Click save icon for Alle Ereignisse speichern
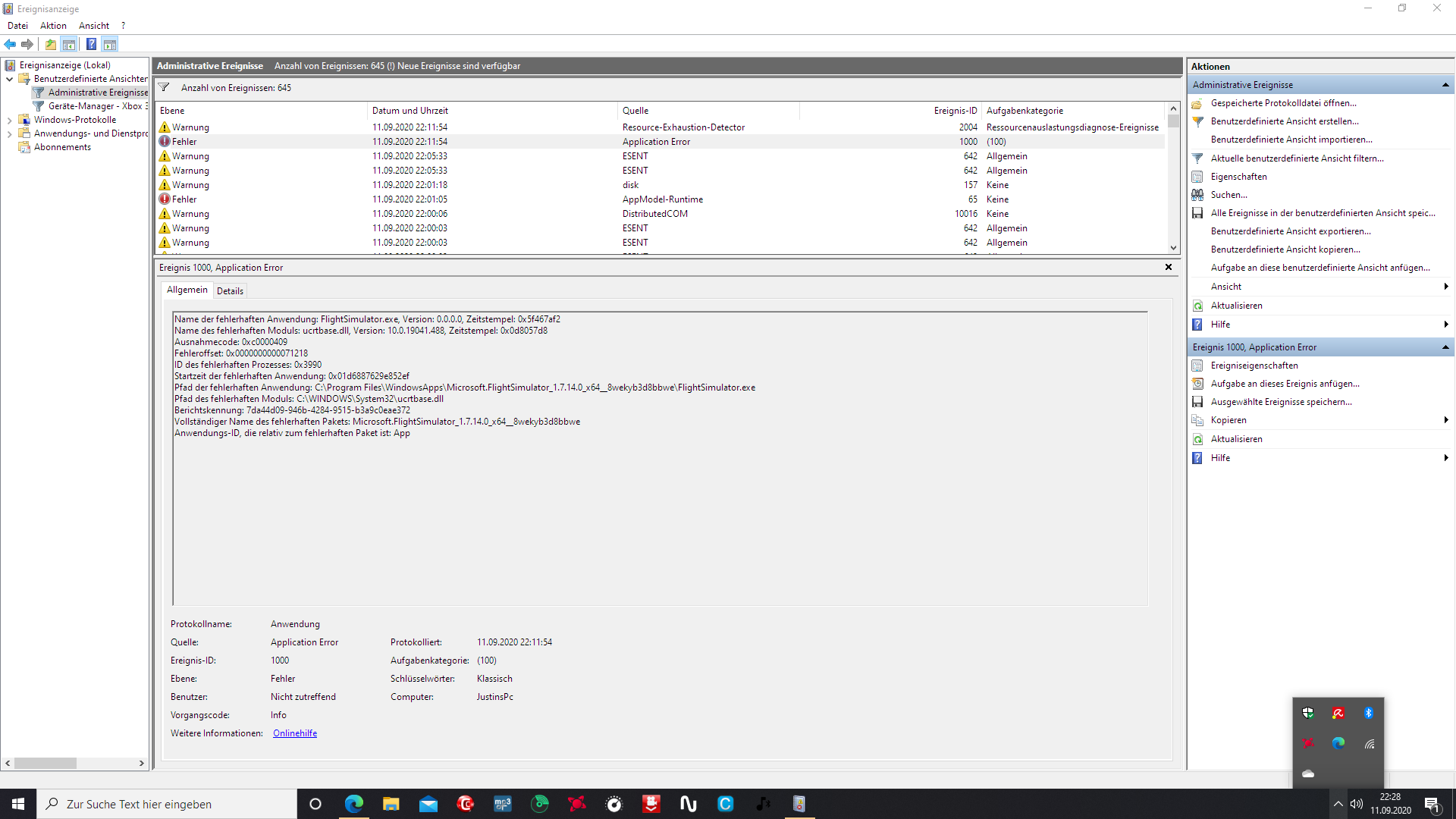The image size is (1456, 819). pos(1197,213)
